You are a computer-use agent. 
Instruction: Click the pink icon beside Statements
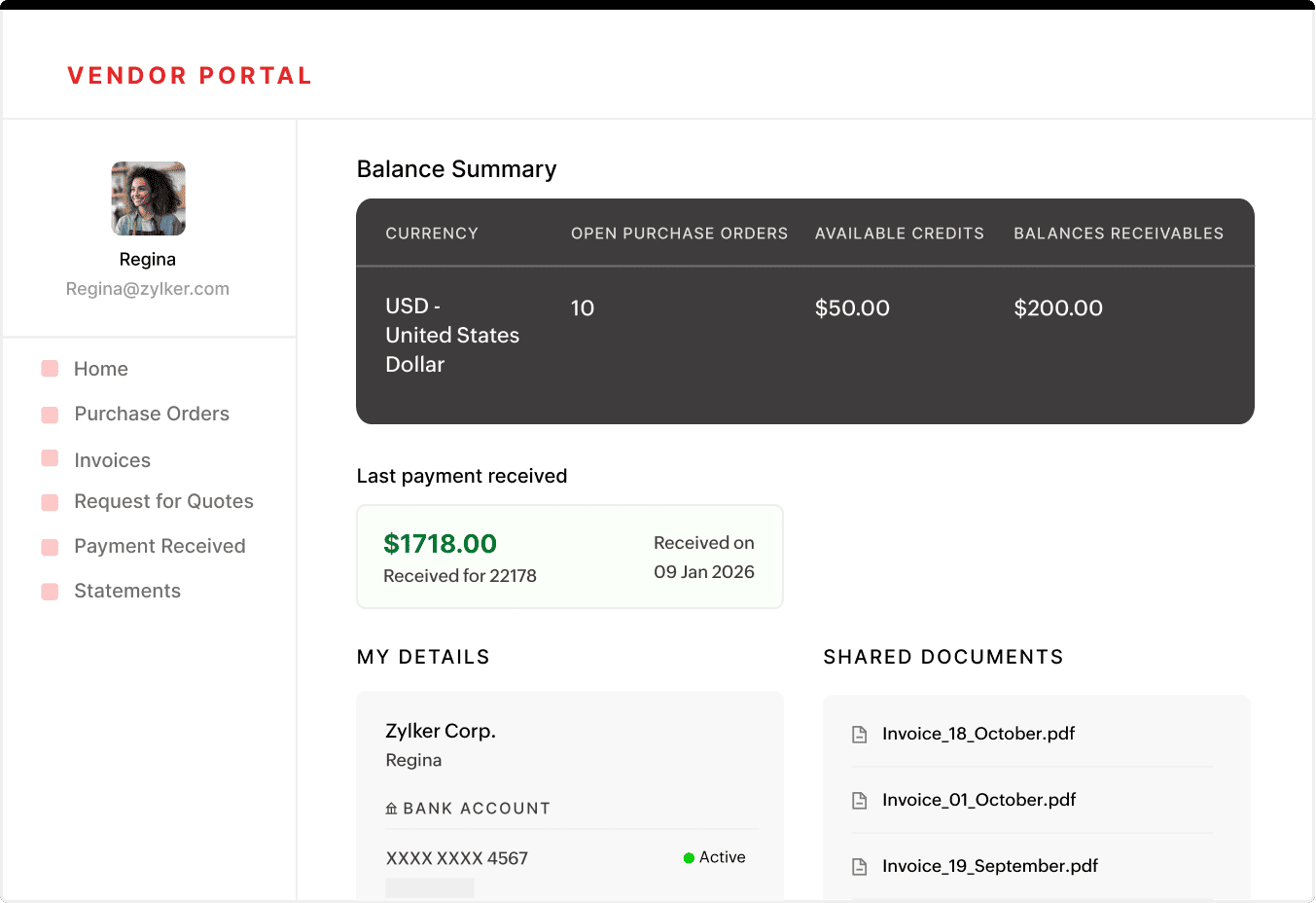coord(50,591)
